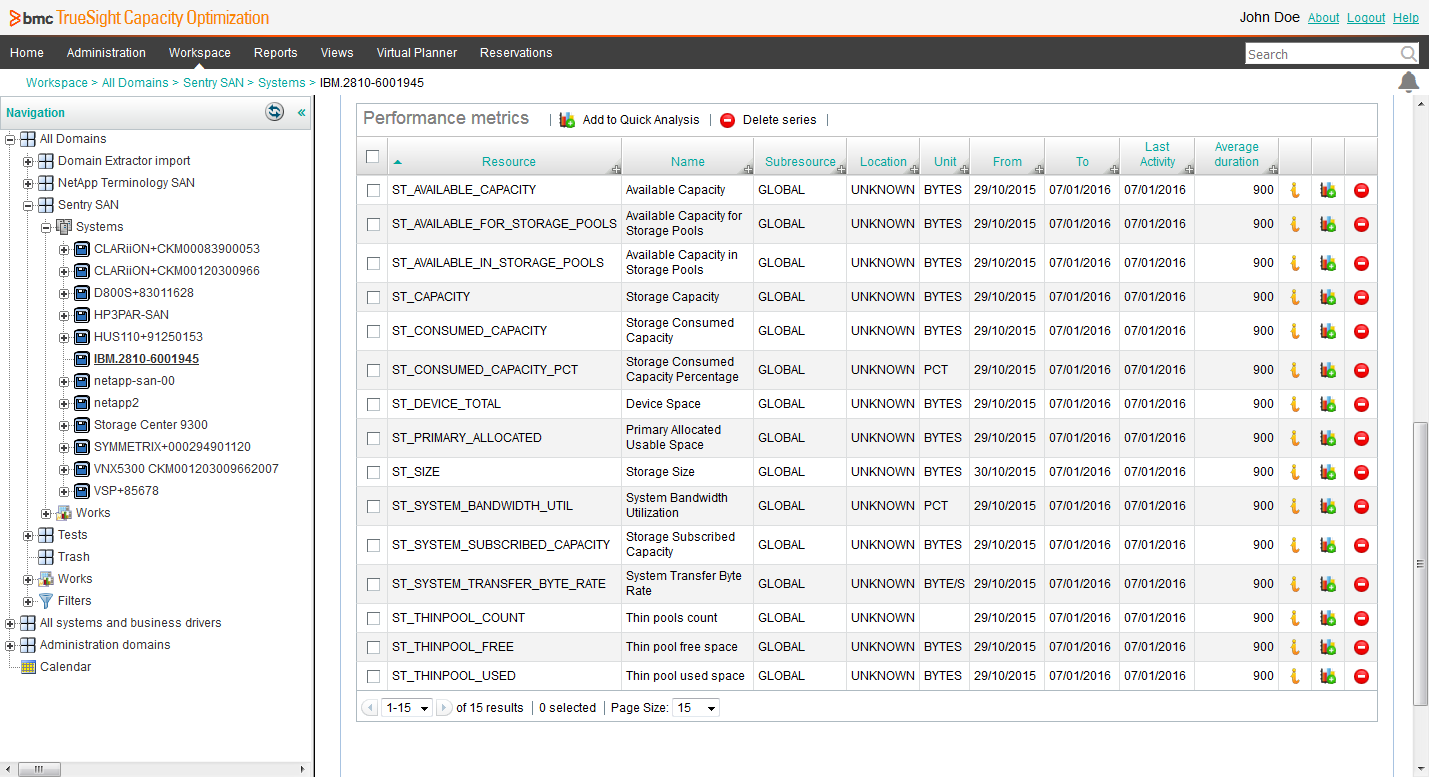Add ST_SYSTEM_BANDWIDTH_UTIL to quick analysis
This screenshot has width=1429, height=777.
pos(1328,506)
